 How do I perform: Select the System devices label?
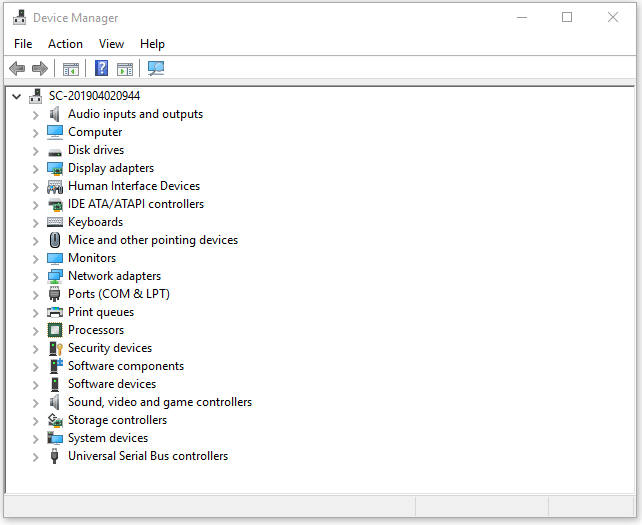(108, 438)
